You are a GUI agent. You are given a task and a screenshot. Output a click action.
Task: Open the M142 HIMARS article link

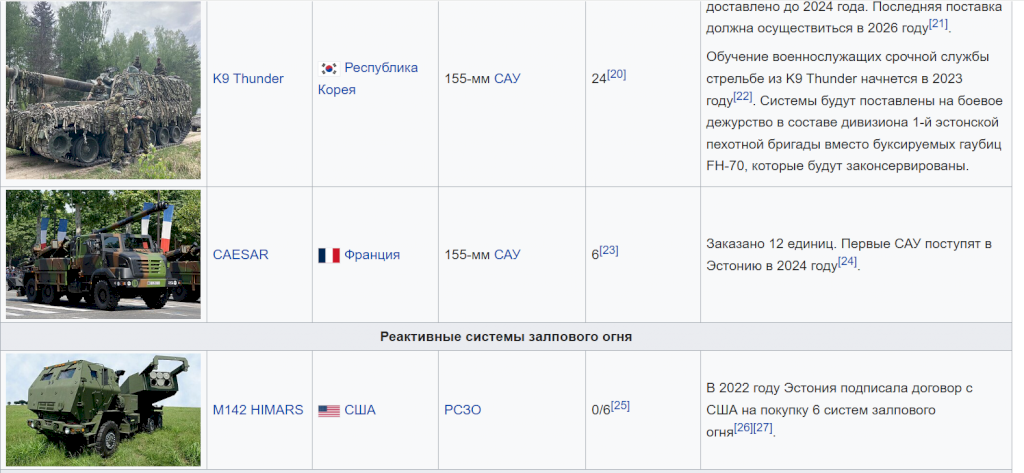coord(258,410)
